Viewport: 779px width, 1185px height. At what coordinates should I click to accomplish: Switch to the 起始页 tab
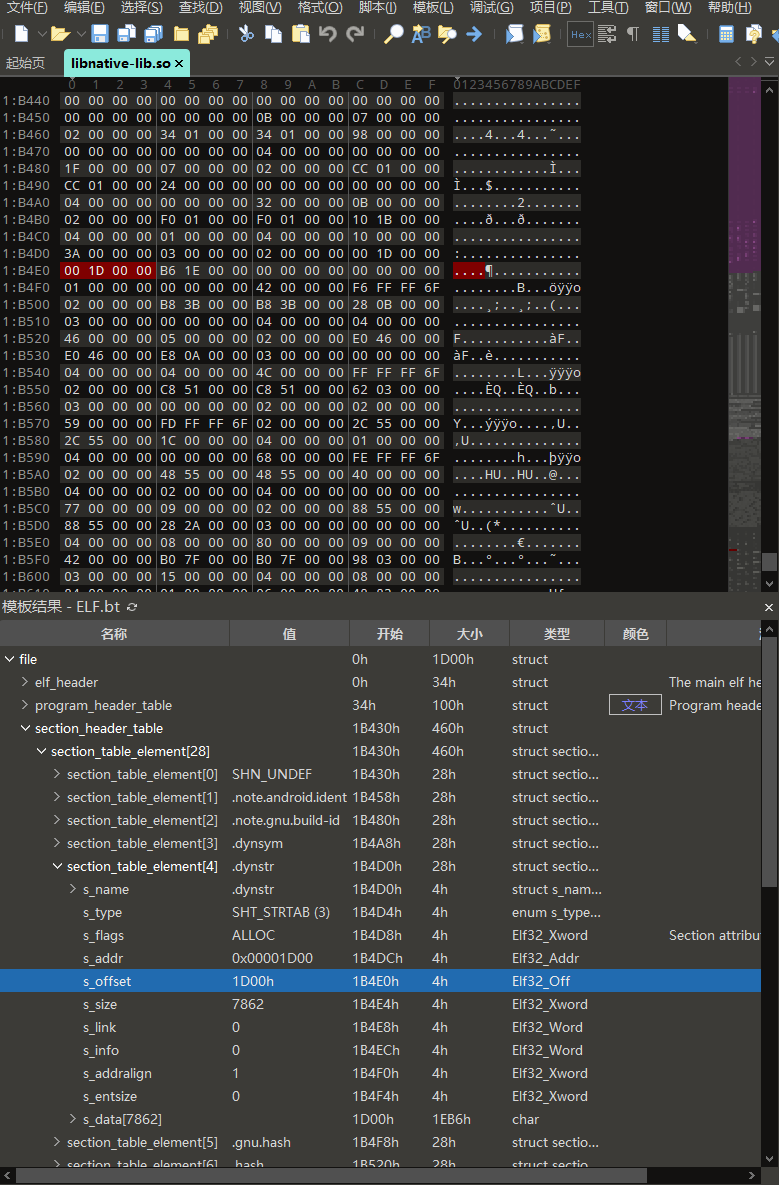click(x=25, y=63)
